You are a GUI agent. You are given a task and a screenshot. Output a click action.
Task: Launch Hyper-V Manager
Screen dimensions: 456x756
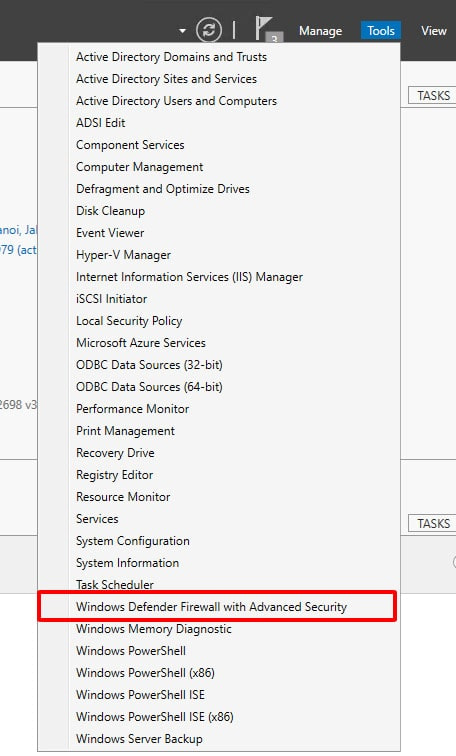tap(219, 255)
